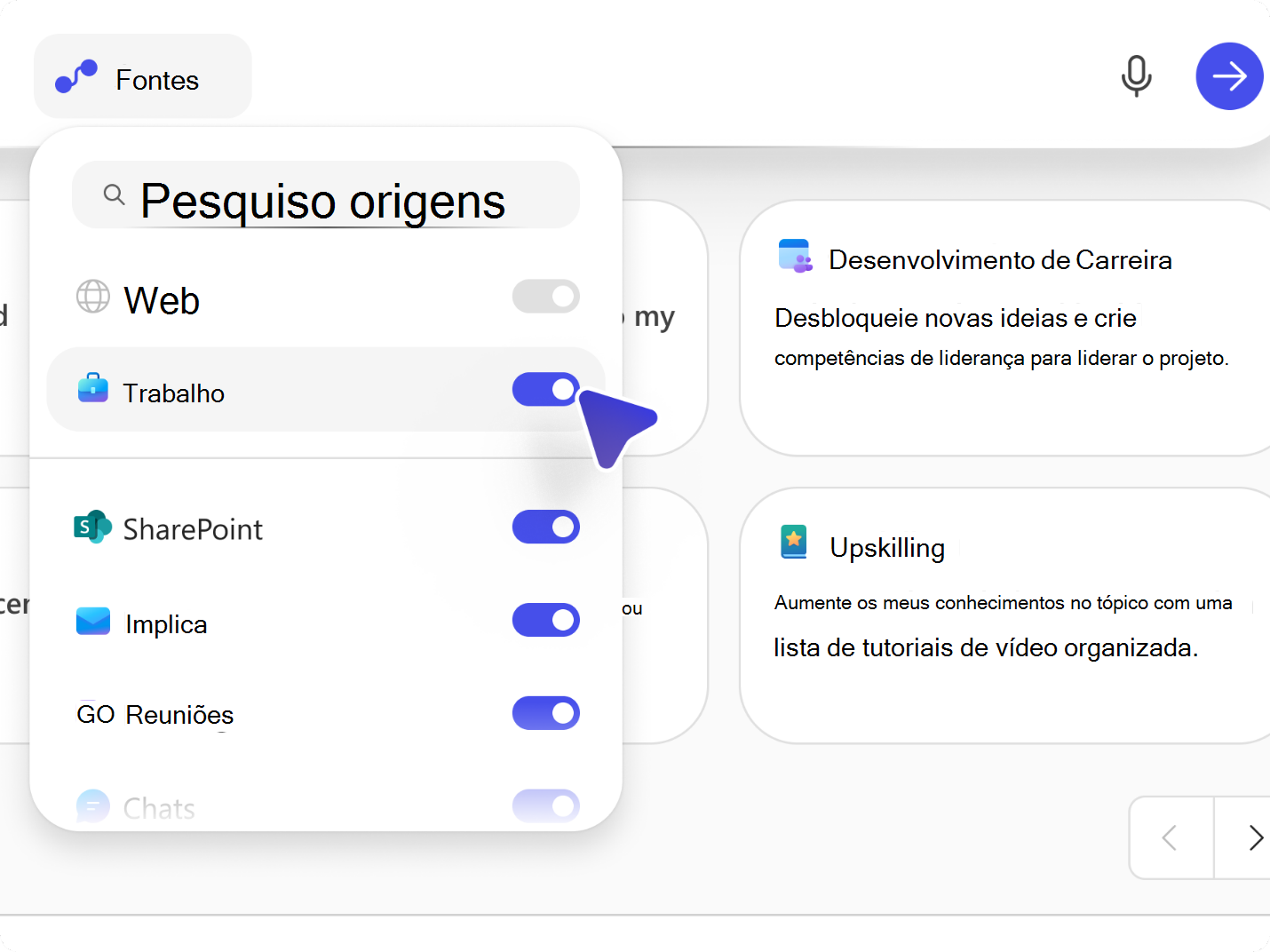The width and height of the screenshot is (1270, 952).
Task: Click the Implica app icon
Action: tap(91, 622)
